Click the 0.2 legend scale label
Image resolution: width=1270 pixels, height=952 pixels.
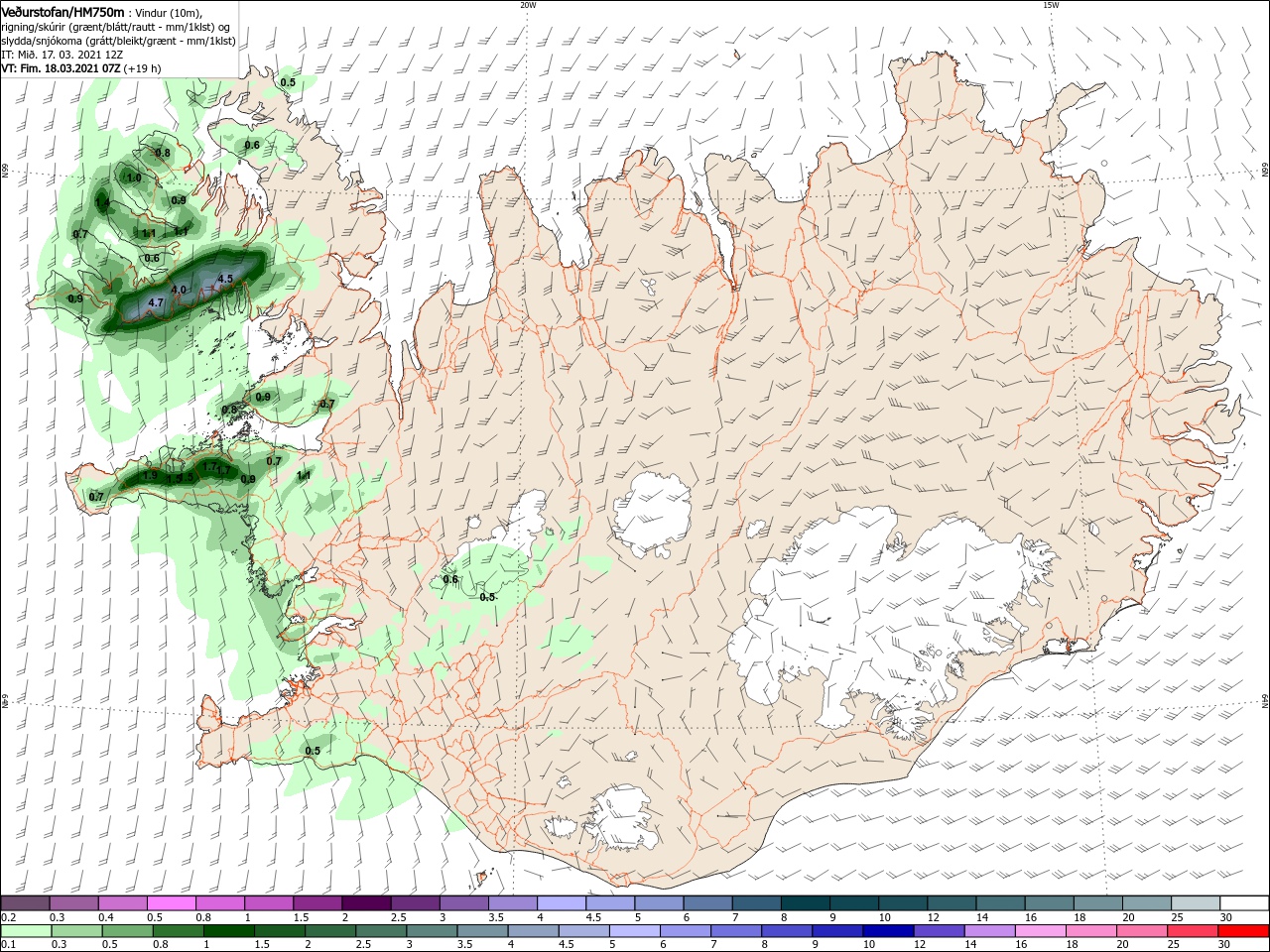8,918
